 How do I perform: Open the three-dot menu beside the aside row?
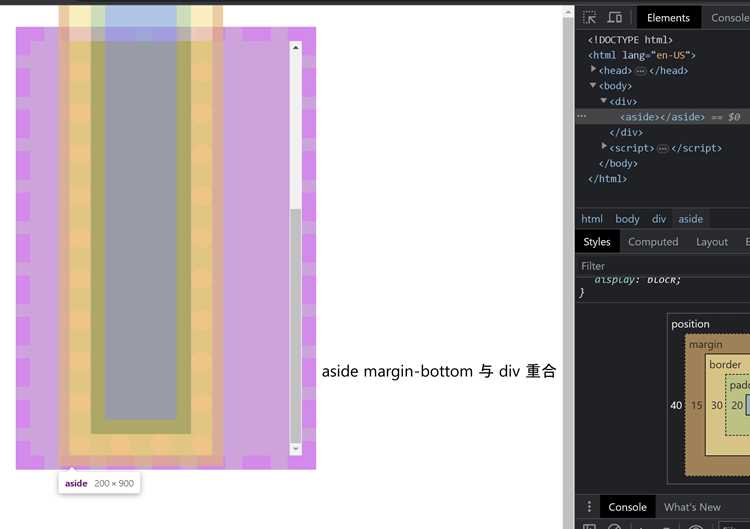[582, 116]
